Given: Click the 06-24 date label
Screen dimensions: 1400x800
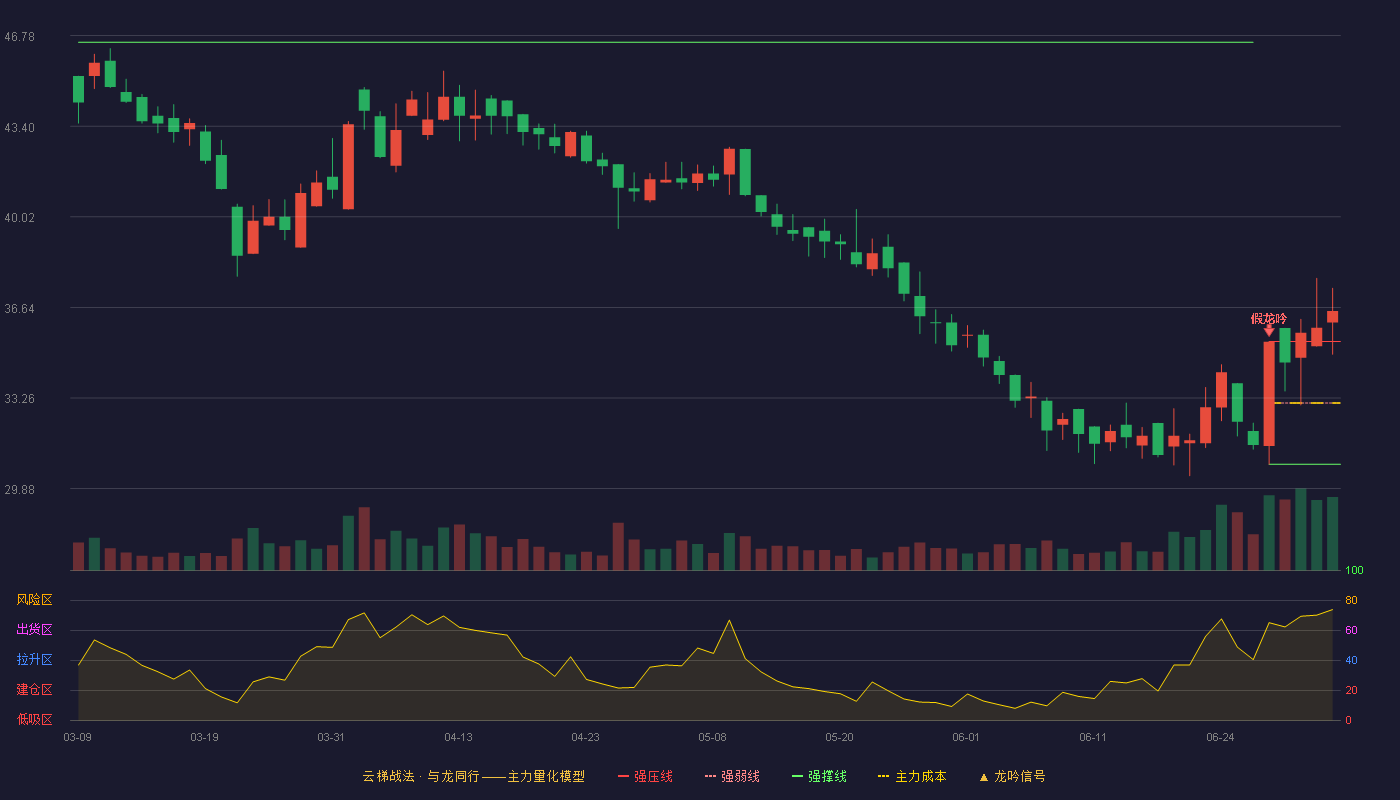Looking at the screenshot, I should [x=1220, y=737].
